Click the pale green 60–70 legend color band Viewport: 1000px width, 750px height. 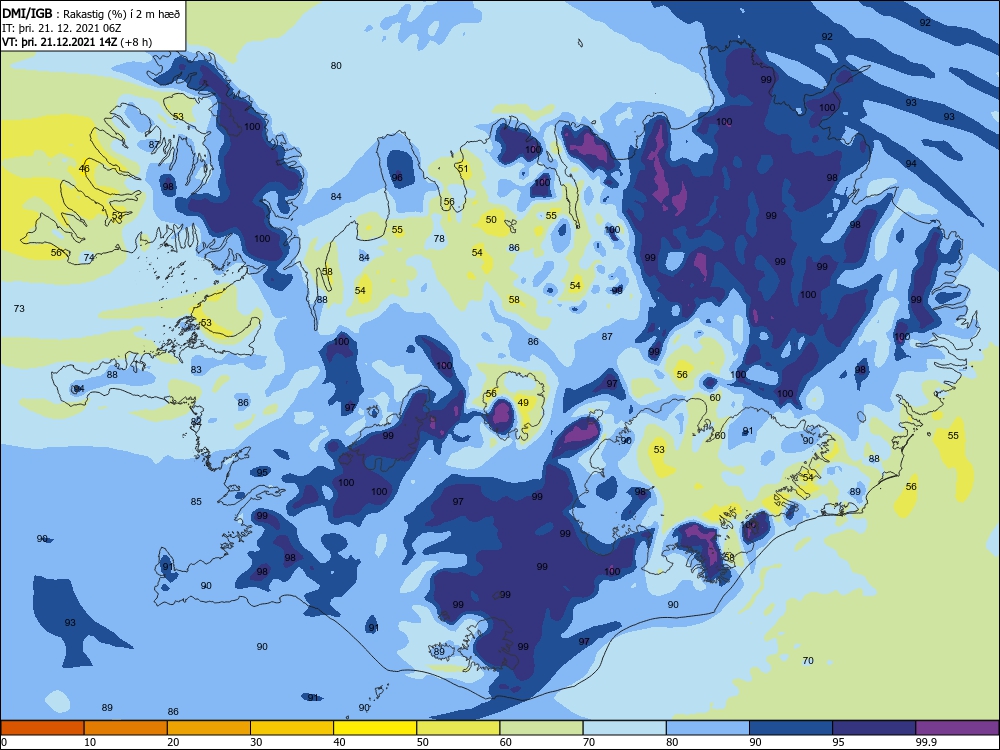541,728
